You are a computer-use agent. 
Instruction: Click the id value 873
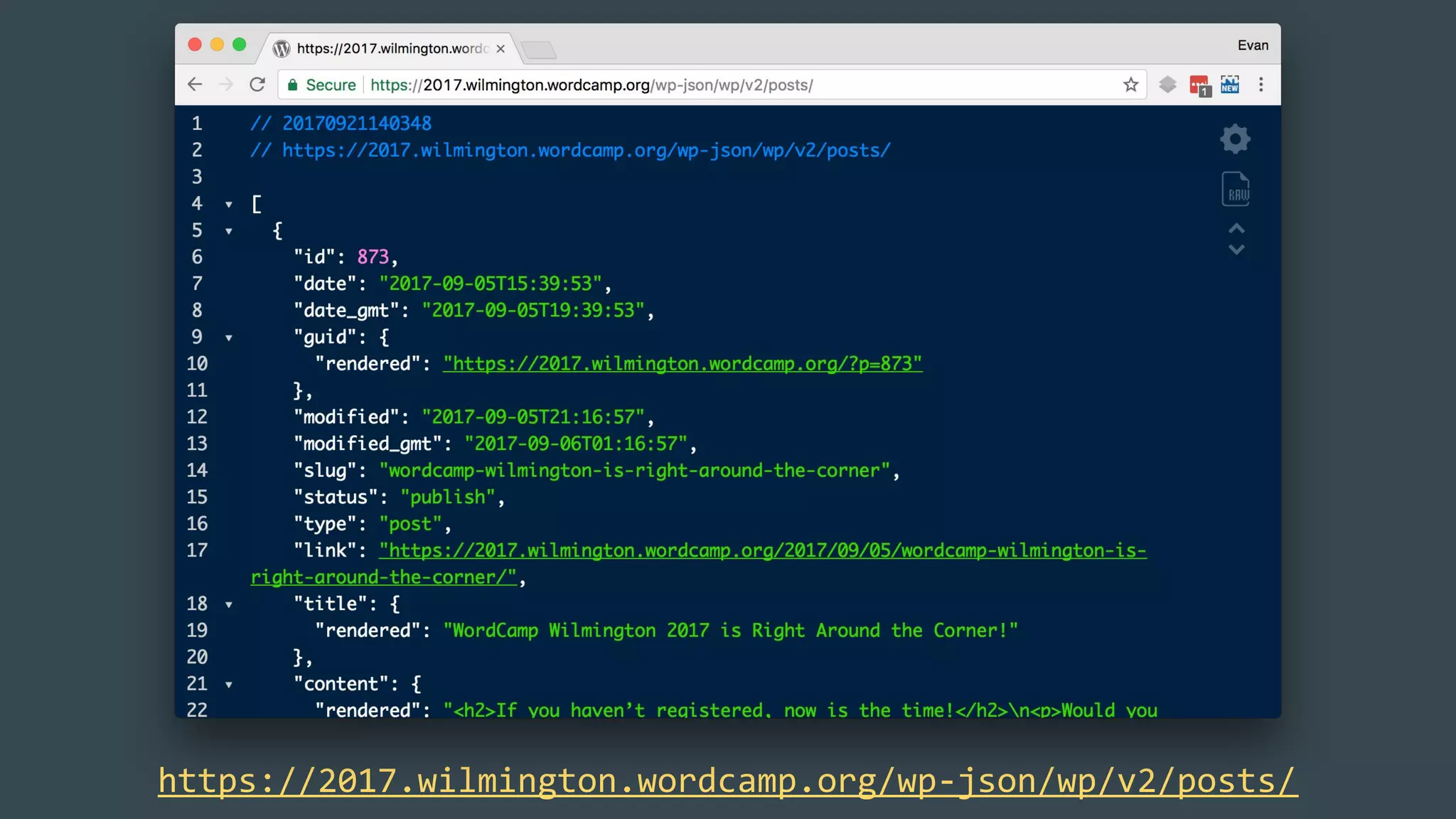pos(373,257)
